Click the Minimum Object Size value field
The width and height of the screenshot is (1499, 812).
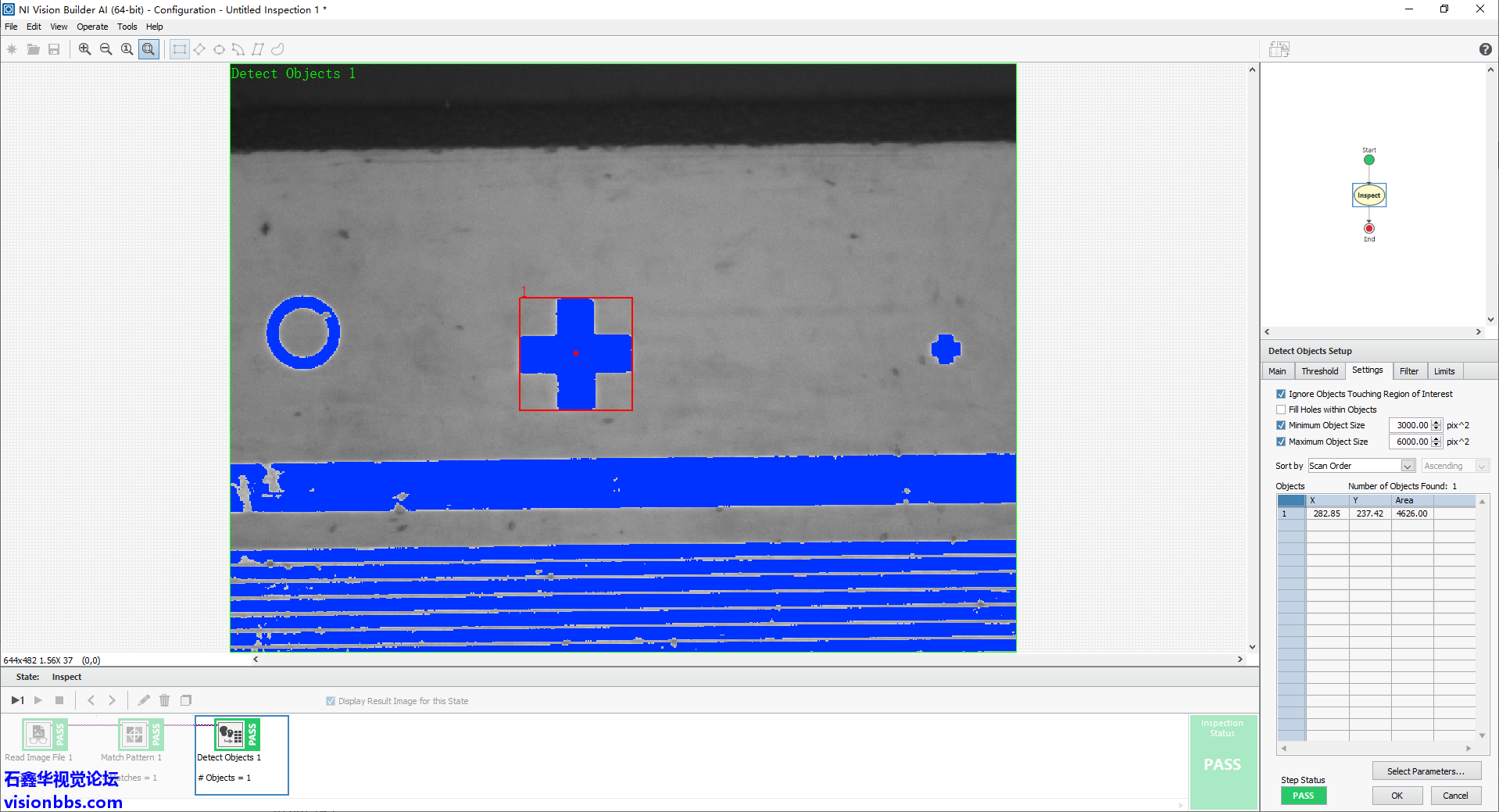pos(1410,425)
